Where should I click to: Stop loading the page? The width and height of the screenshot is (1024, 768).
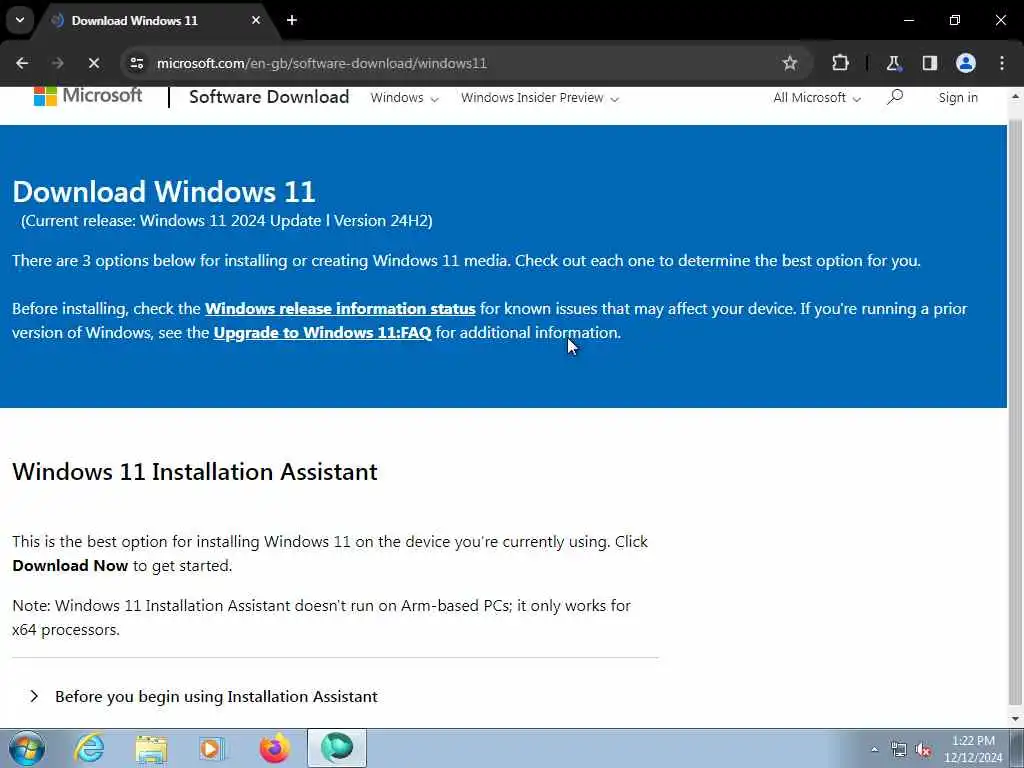[93, 63]
